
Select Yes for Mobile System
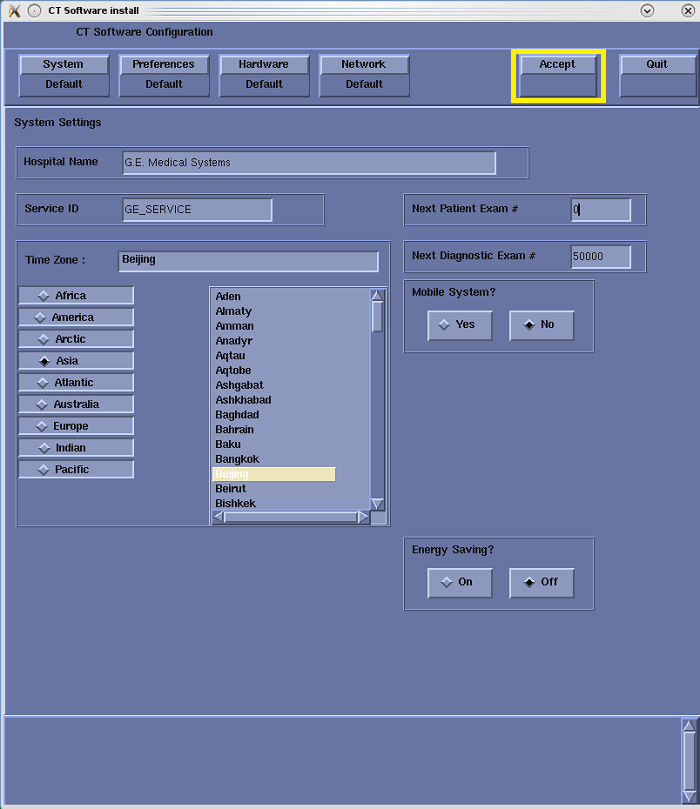coord(459,325)
